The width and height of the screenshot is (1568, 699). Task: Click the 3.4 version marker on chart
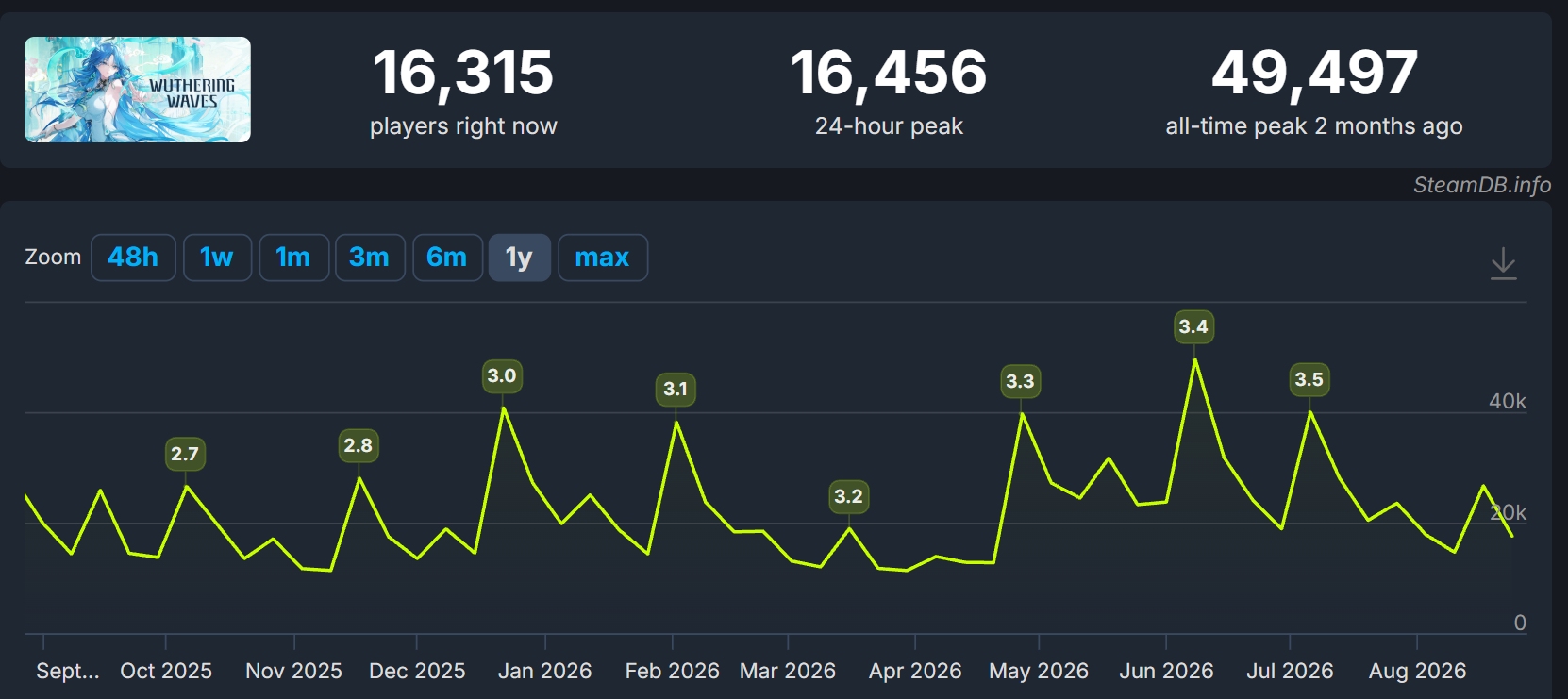[1193, 326]
